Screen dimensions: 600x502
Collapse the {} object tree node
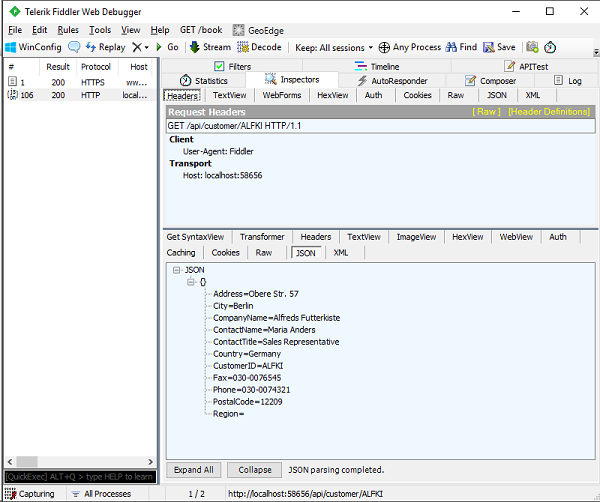(x=191, y=282)
